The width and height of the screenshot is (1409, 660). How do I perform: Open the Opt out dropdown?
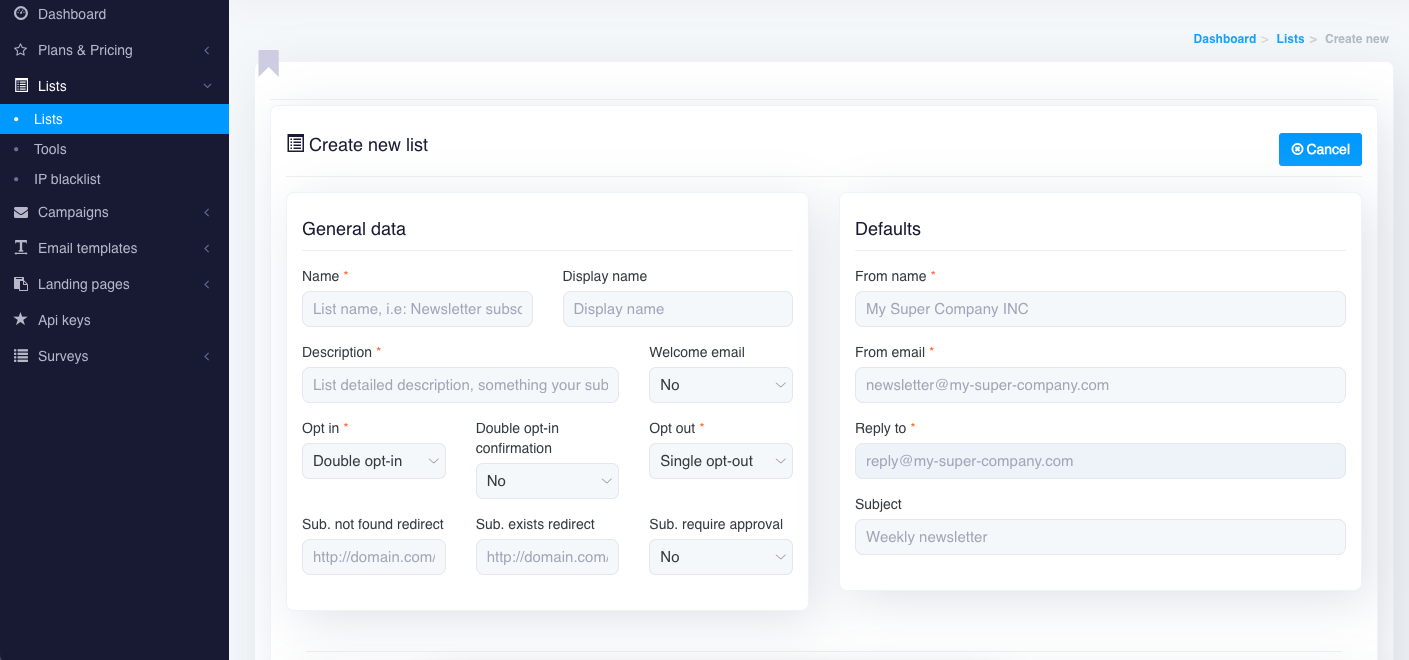720,461
